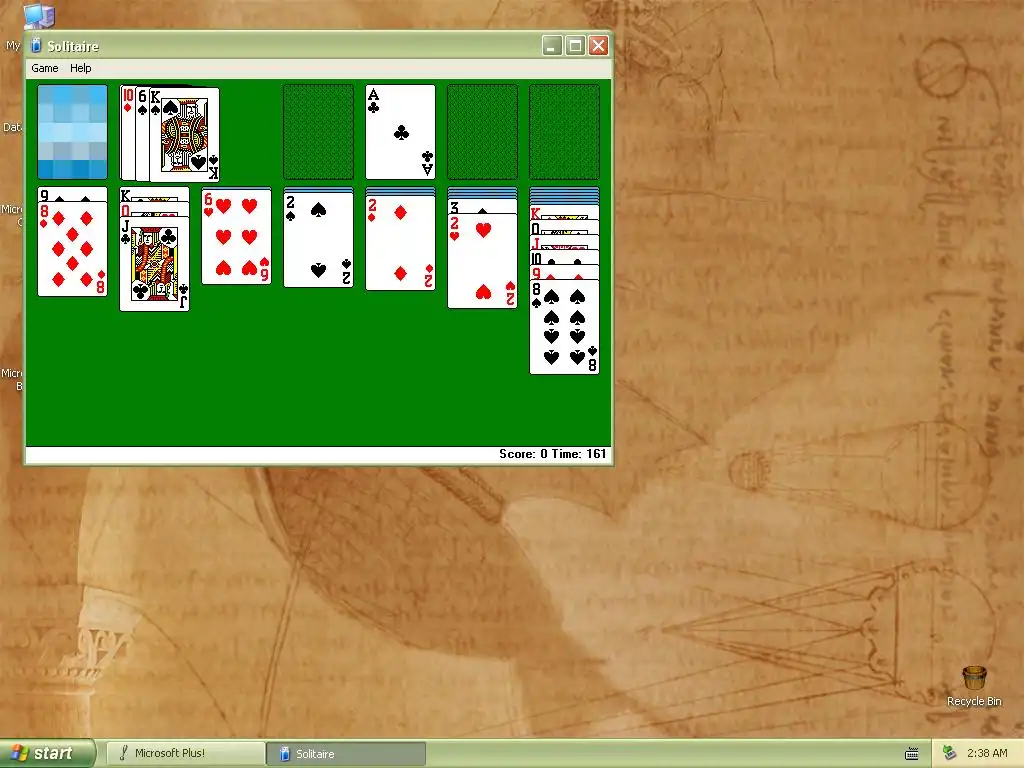Click the first empty foundation slot

pos(318,131)
